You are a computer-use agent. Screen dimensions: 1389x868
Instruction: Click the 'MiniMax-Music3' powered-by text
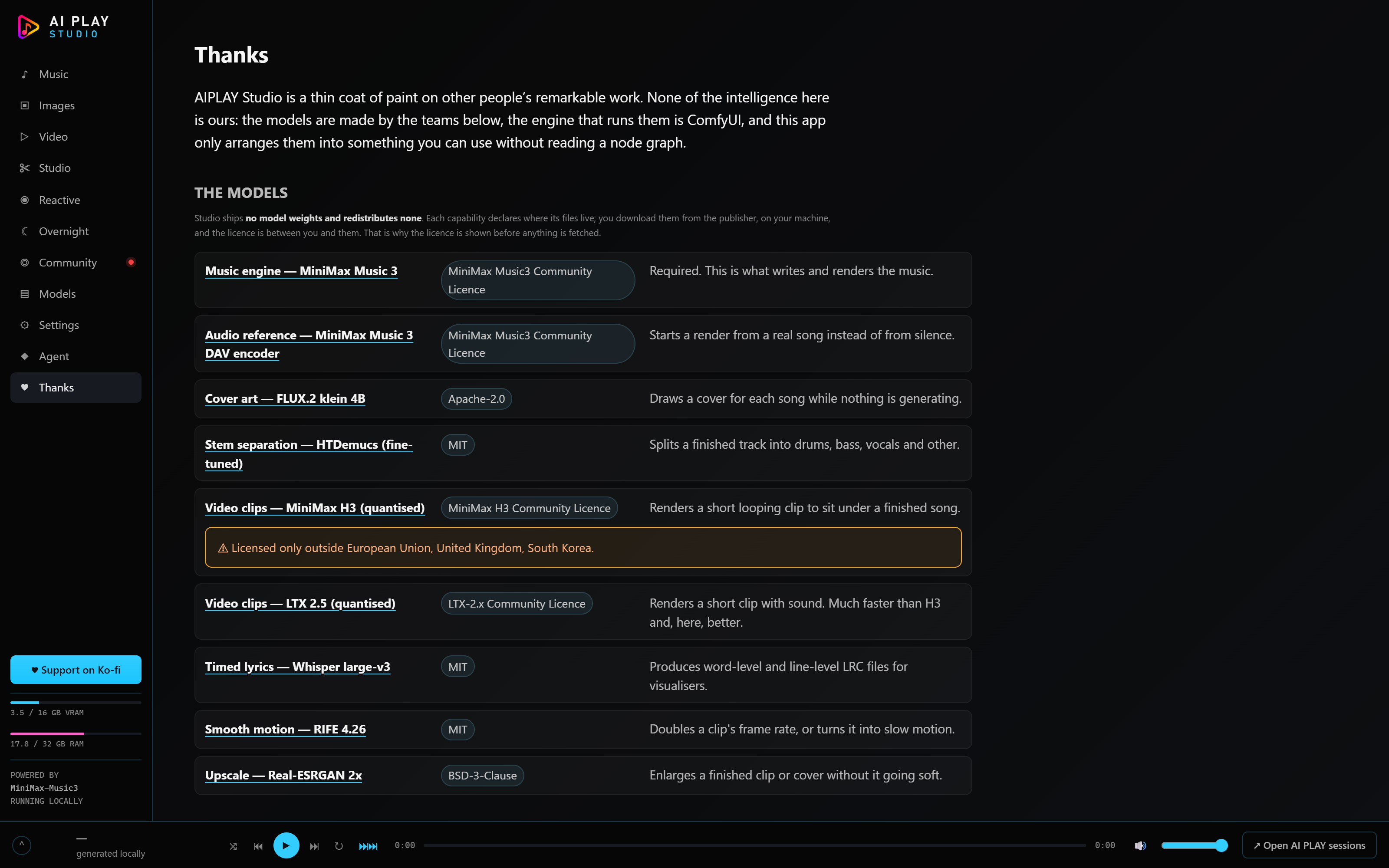pos(44,788)
